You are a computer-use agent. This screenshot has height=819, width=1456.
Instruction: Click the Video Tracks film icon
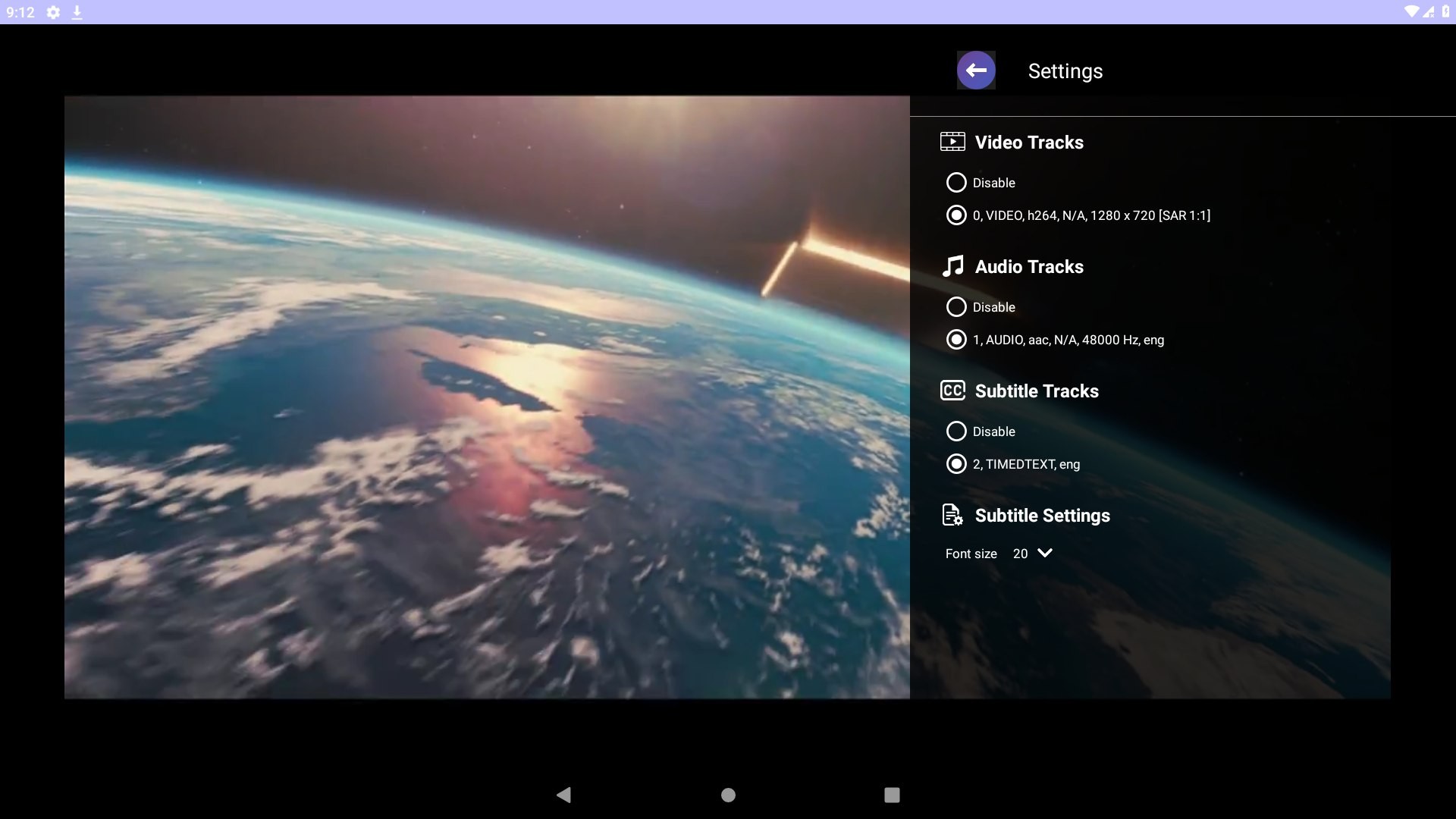[952, 142]
